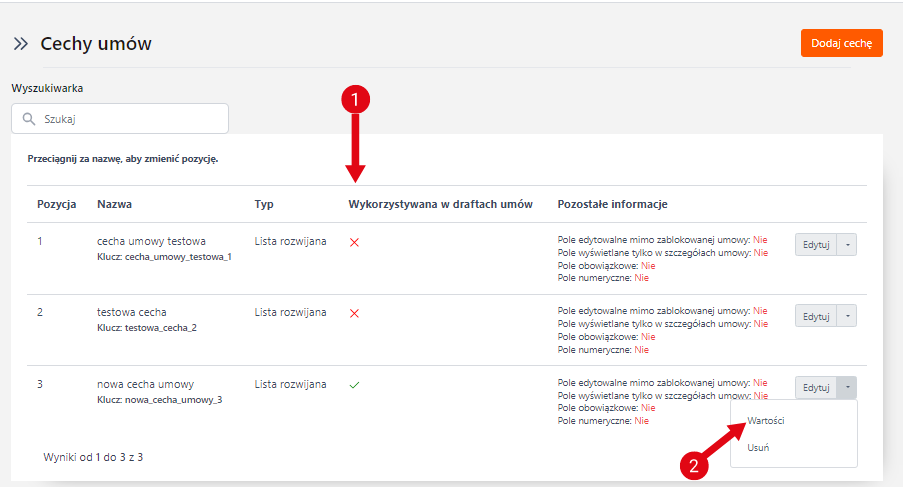Click the Dodaj cechę button
Viewport: 903px width, 487px height.
tap(841, 43)
